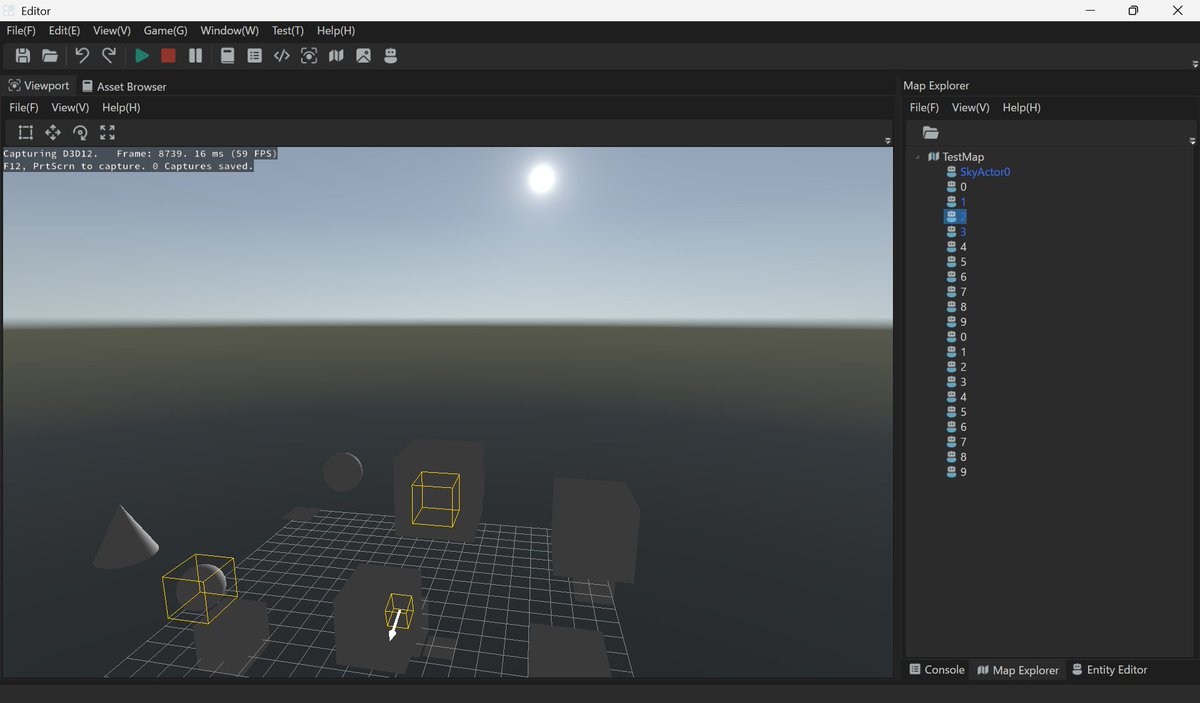The width and height of the screenshot is (1200, 703).
Task: Click the list icon in the main toolbar
Action: (255, 56)
